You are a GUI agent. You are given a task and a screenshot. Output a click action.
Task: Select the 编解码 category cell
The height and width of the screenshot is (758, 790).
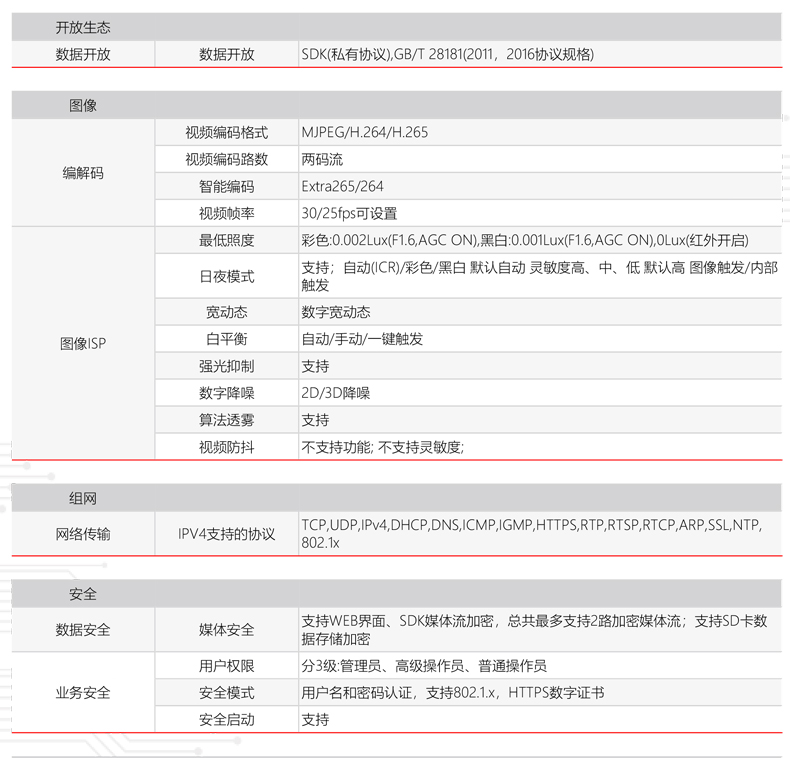83,173
